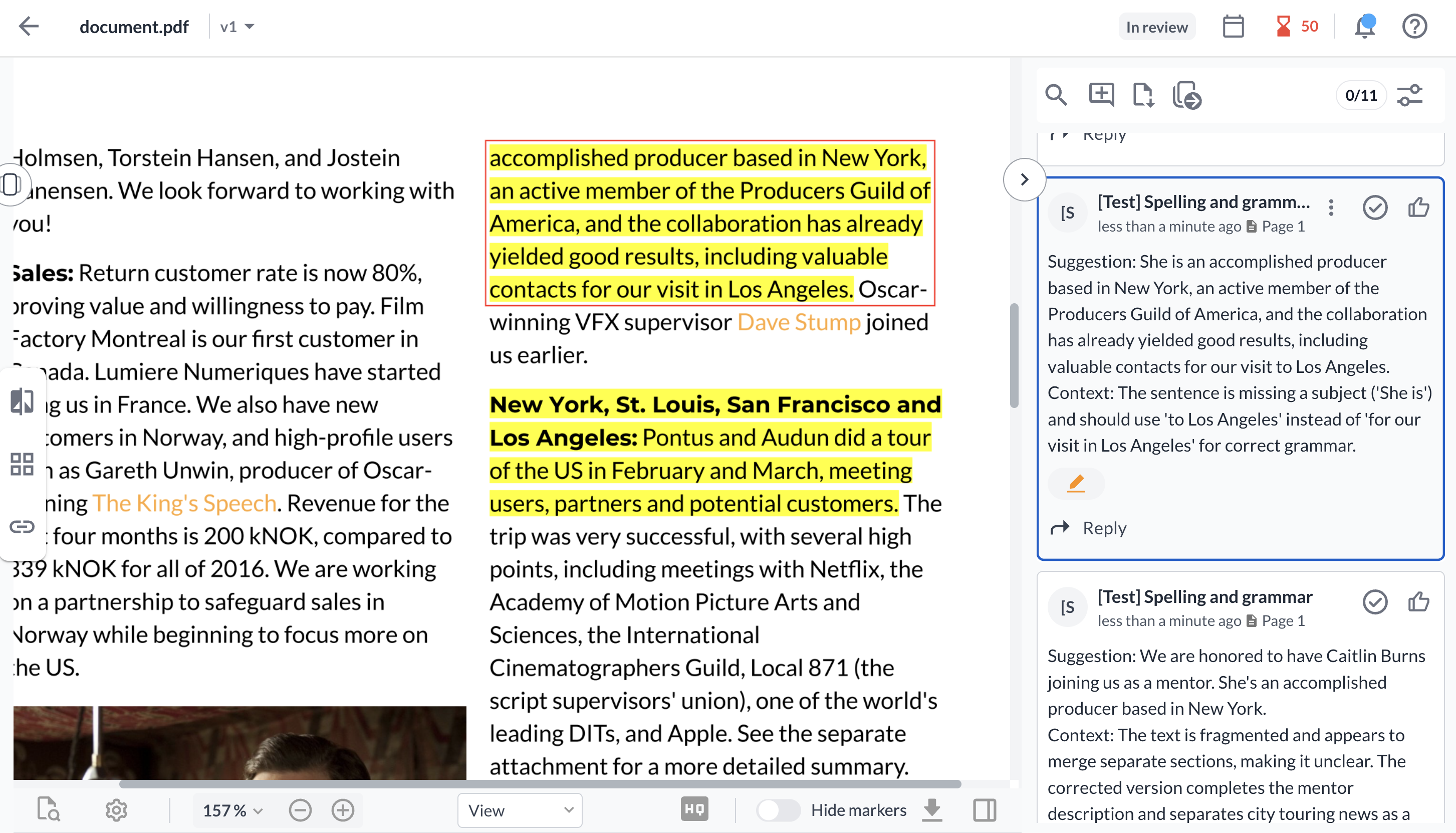Export the document with annotations

[x=1143, y=96]
